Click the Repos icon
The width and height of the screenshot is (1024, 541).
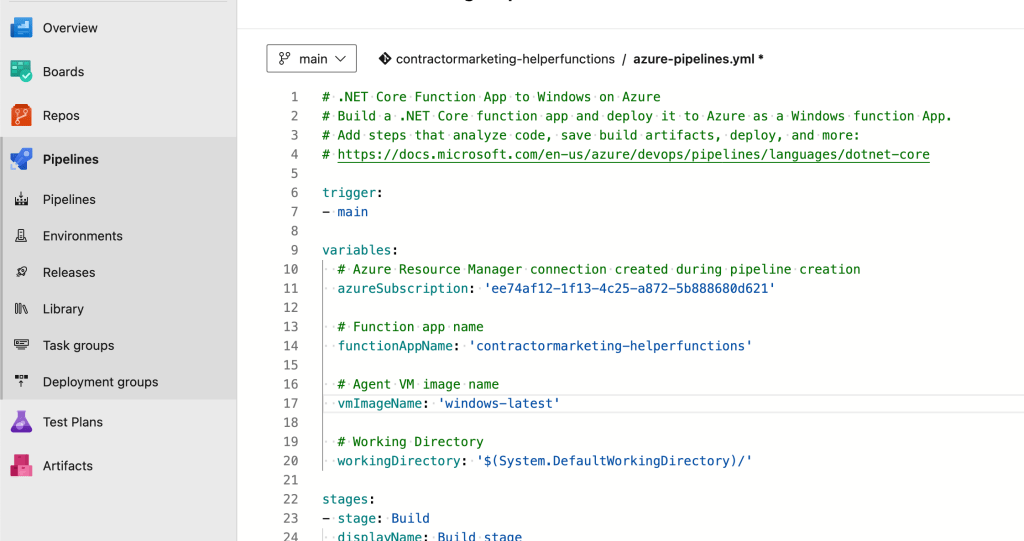pos(21,115)
